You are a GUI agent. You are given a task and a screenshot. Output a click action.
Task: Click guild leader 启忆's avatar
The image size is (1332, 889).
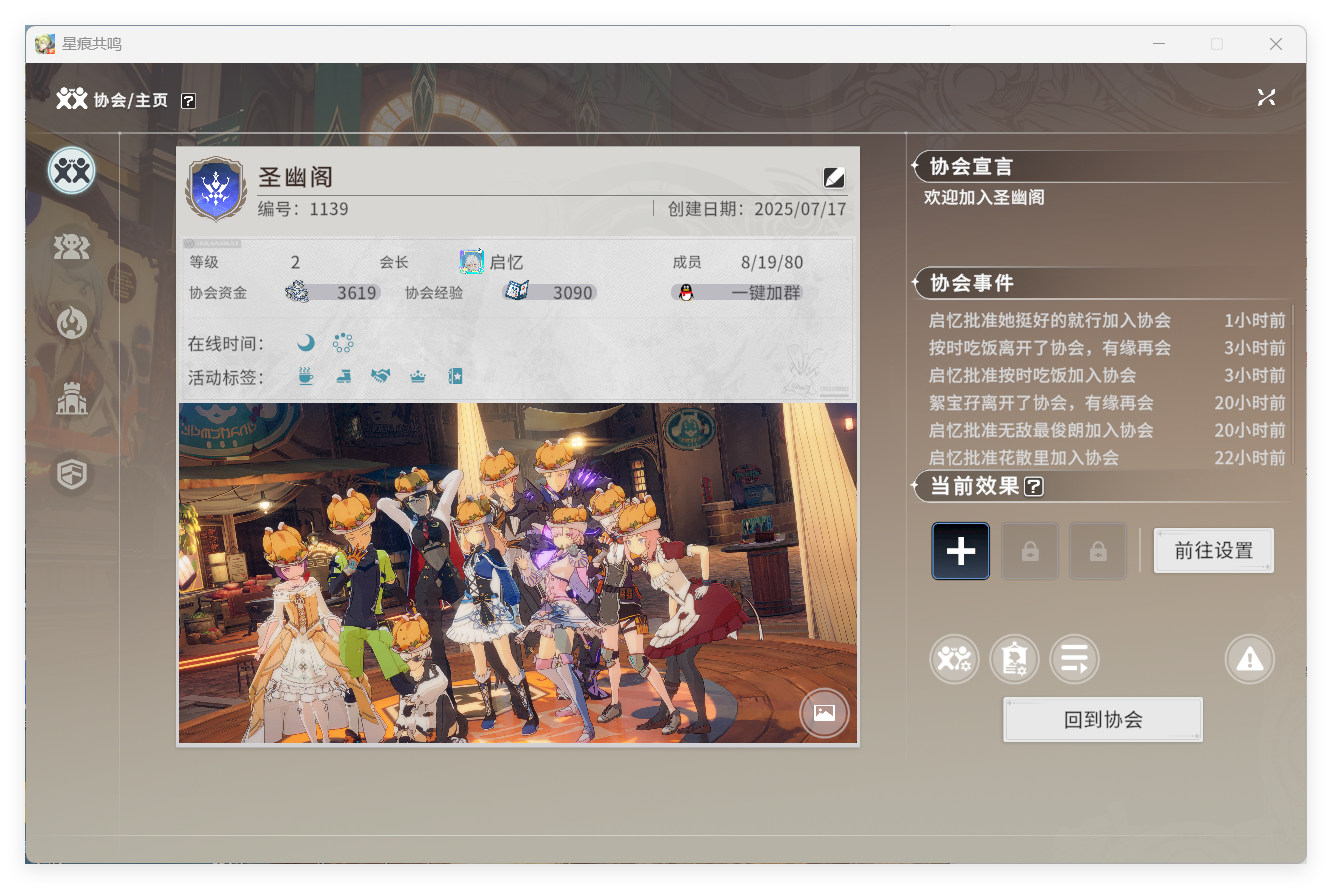coord(472,262)
